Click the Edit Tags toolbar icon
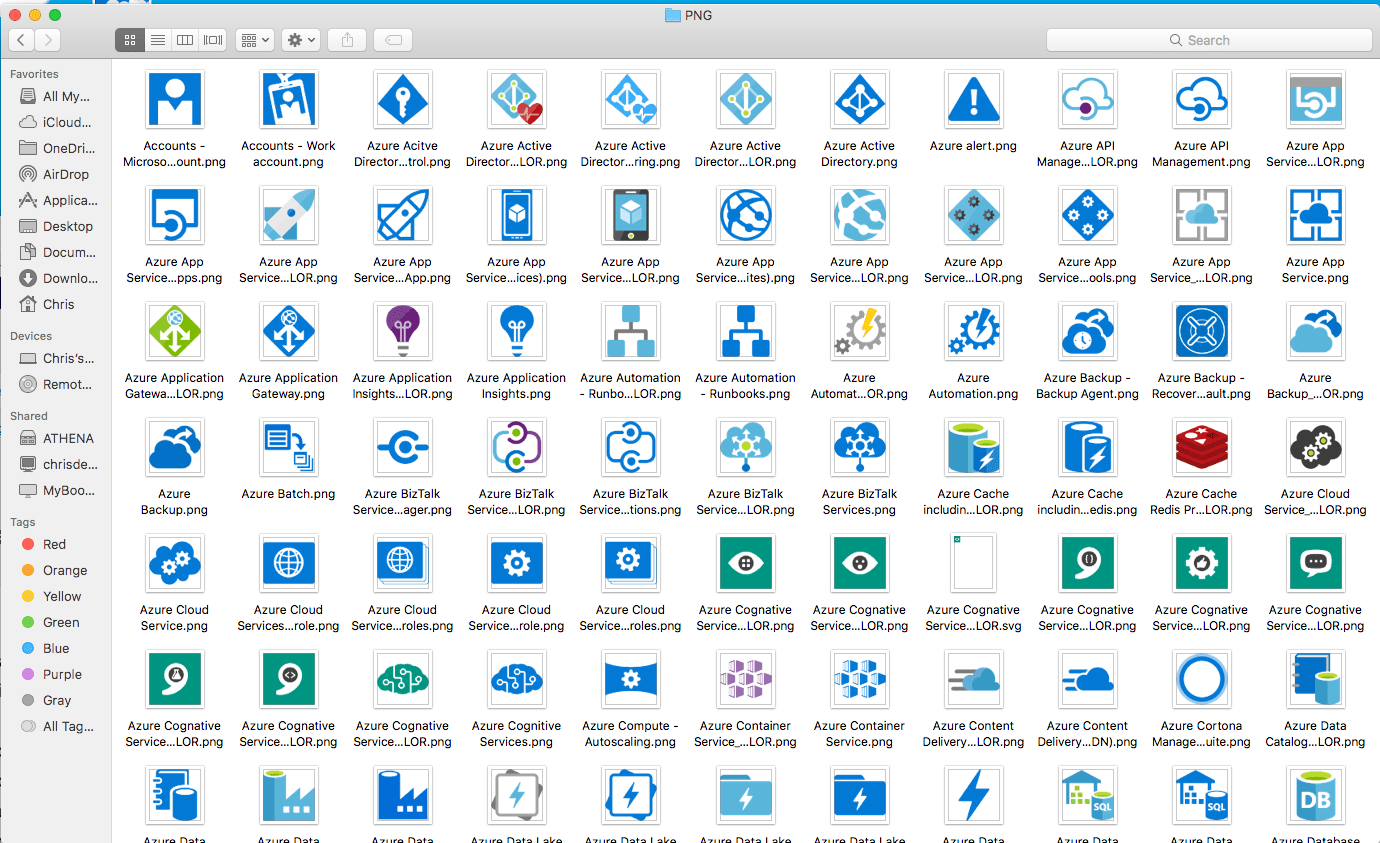This screenshot has width=1380, height=843. [x=391, y=40]
